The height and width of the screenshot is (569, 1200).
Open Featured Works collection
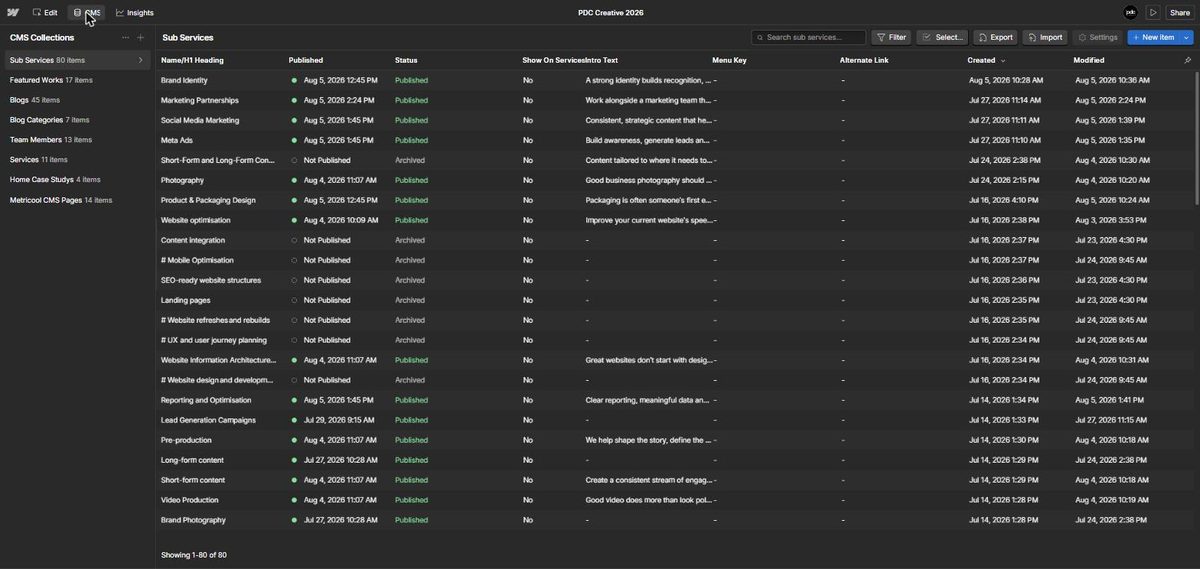tap(51, 80)
